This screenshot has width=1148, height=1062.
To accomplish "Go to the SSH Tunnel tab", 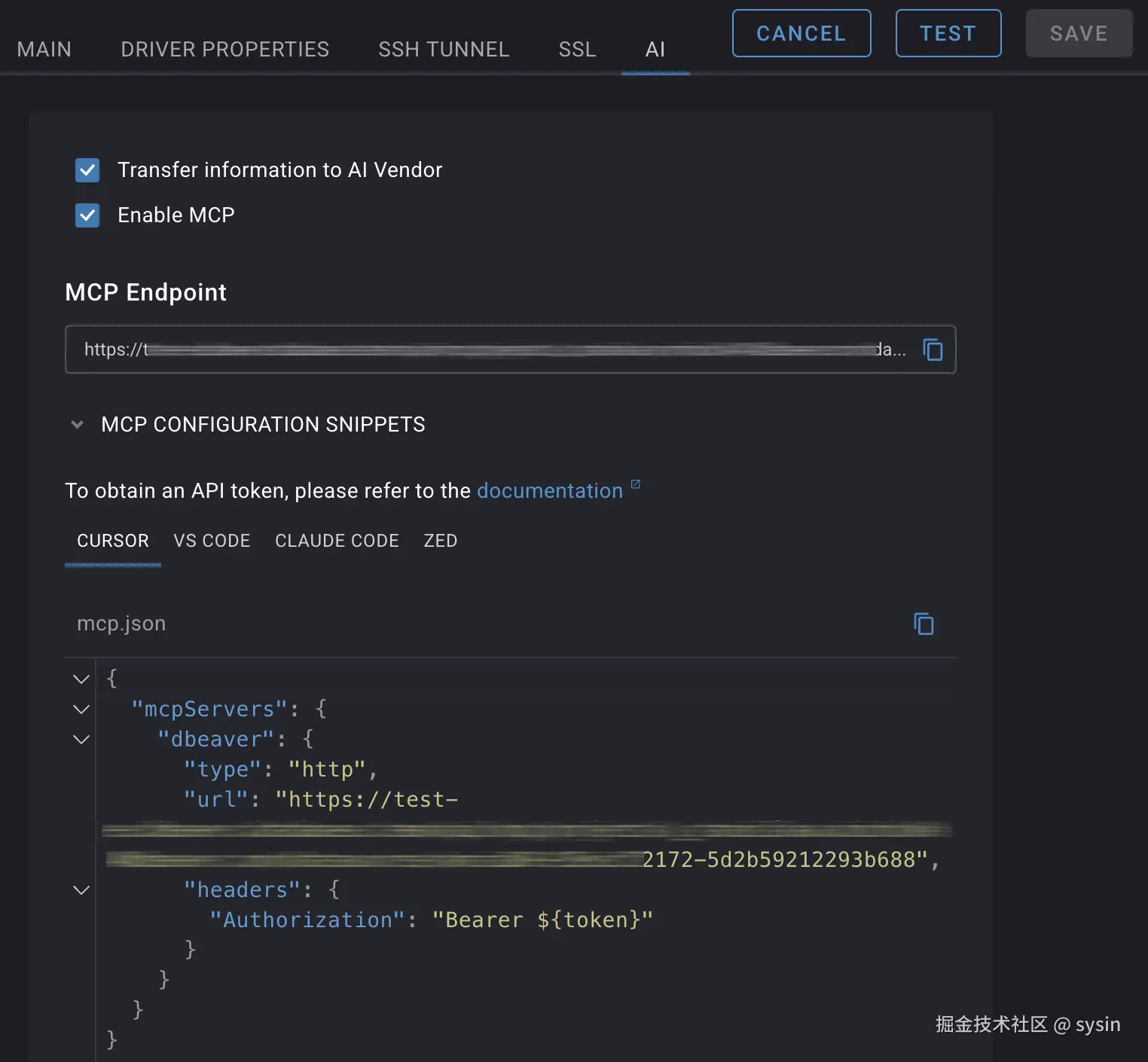I will click(444, 50).
